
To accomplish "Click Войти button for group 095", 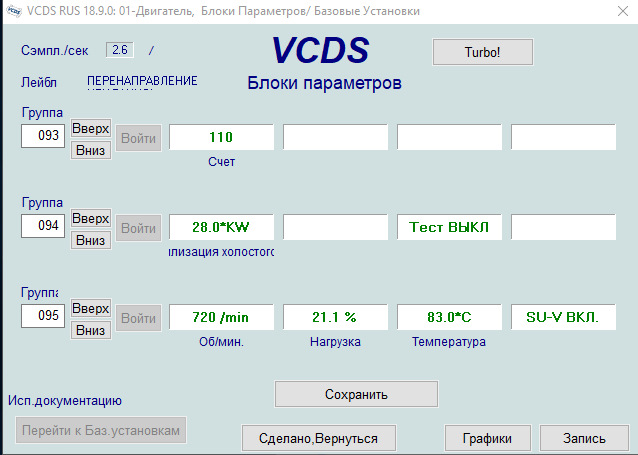I will point(139,318).
